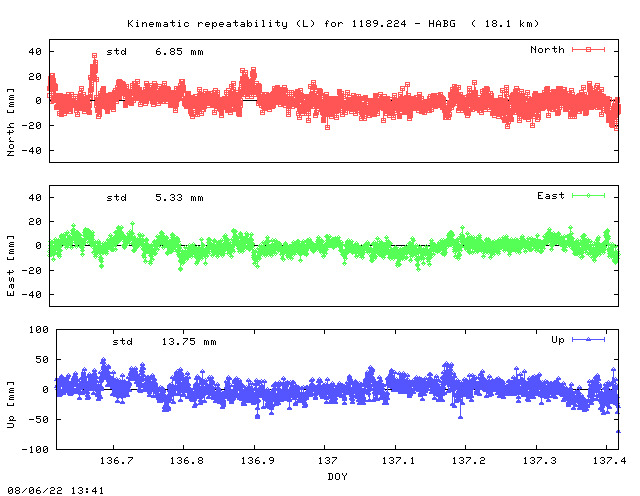Viewport: 640px width, 496px height.
Task: Click the North legend marker line
Action: [x=588, y=49]
